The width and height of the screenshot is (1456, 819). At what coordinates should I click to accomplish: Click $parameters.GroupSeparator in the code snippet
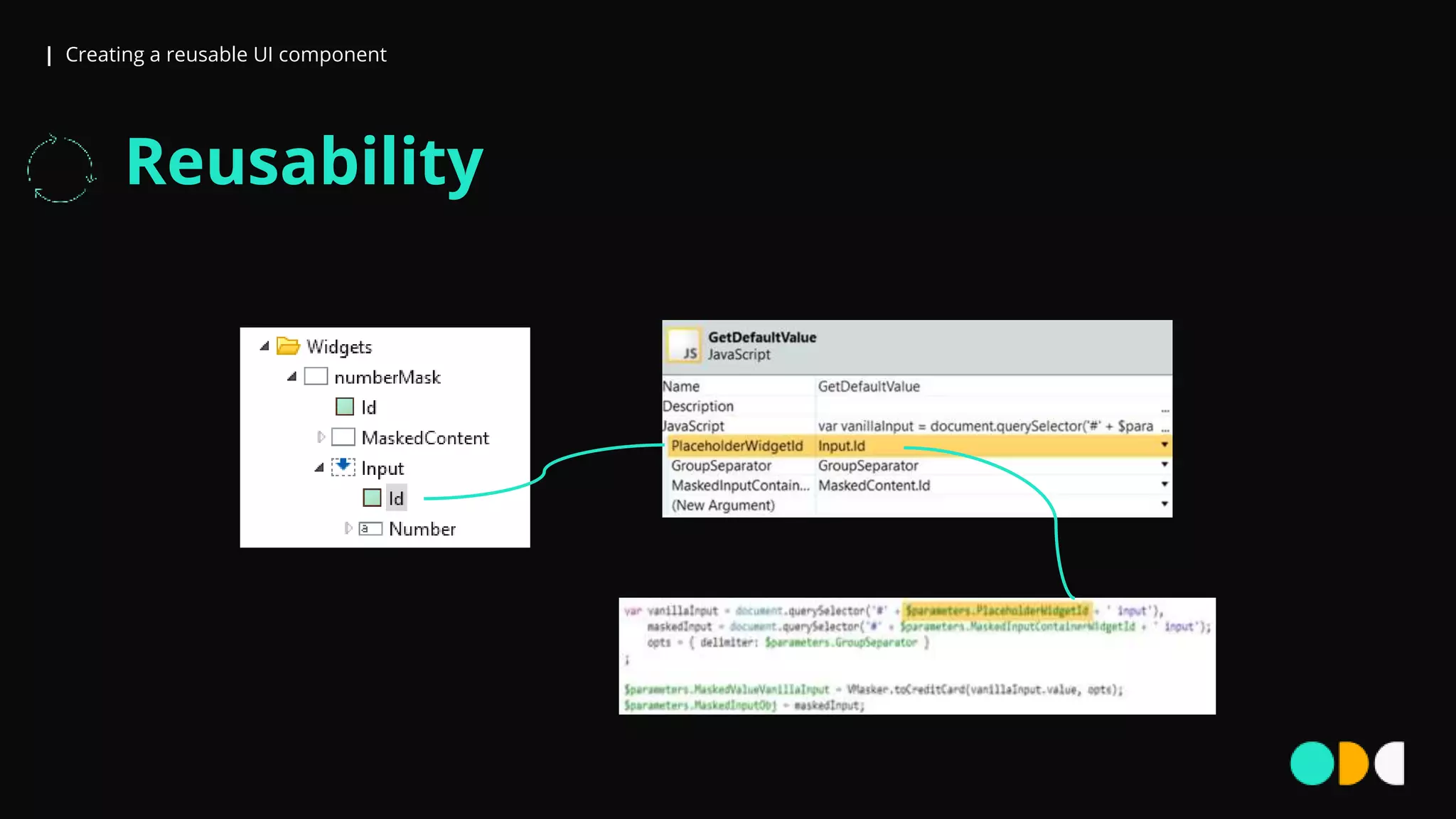(x=841, y=642)
